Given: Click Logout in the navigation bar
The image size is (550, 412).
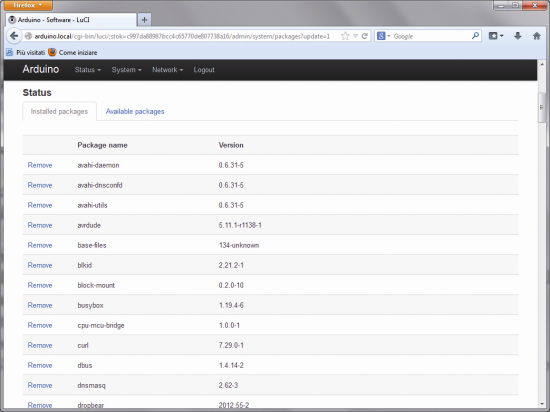Looking at the screenshot, I should tap(204, 70).
